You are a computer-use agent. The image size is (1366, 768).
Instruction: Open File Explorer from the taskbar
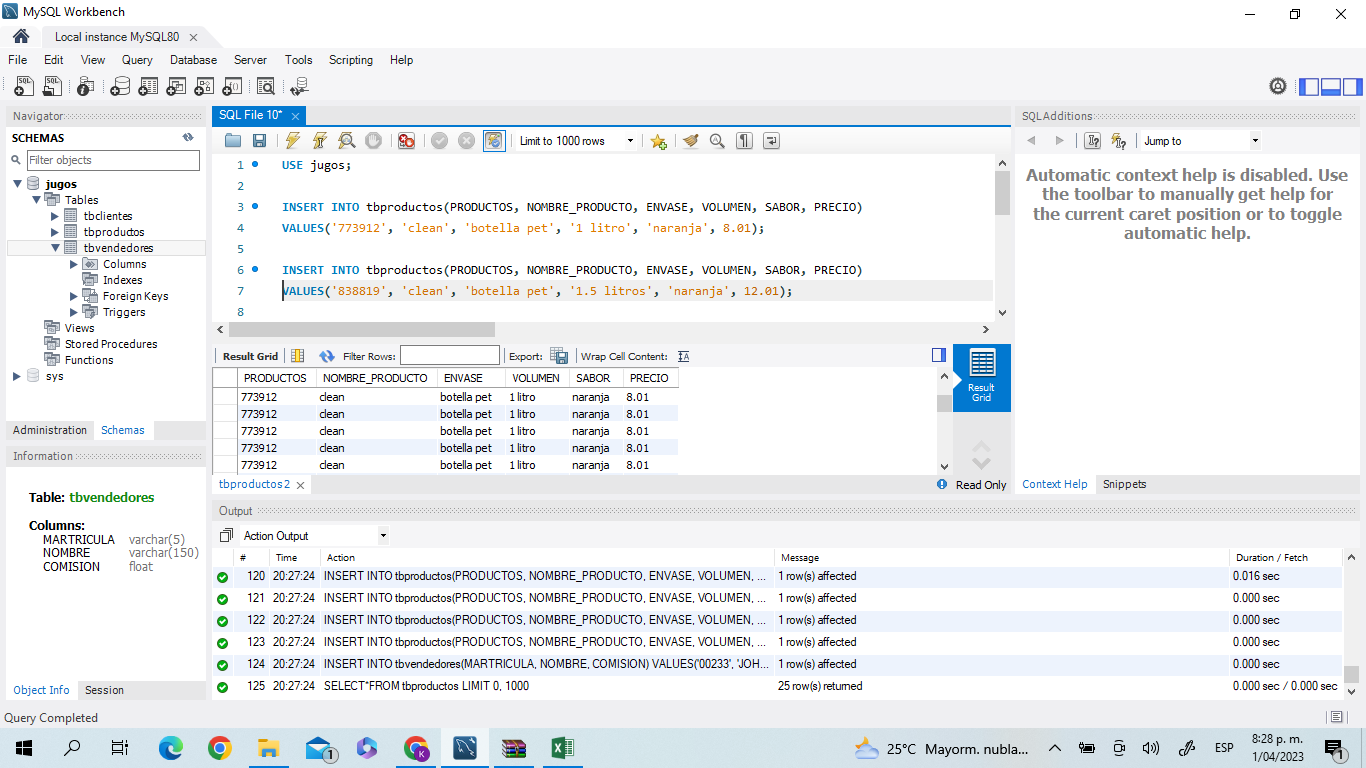pyautogui.click(x=268, y=748)
